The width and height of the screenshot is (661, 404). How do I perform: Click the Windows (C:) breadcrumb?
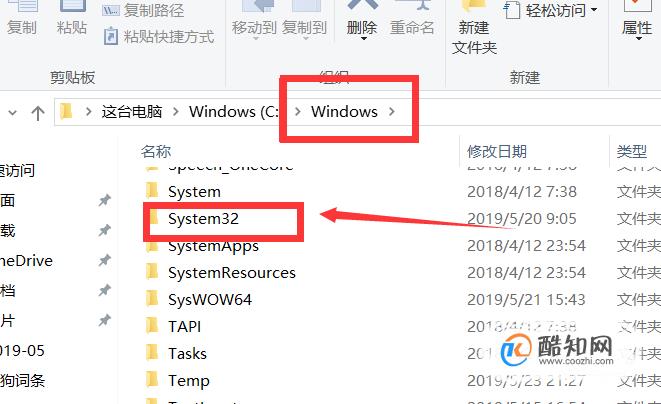pos(233,112)
